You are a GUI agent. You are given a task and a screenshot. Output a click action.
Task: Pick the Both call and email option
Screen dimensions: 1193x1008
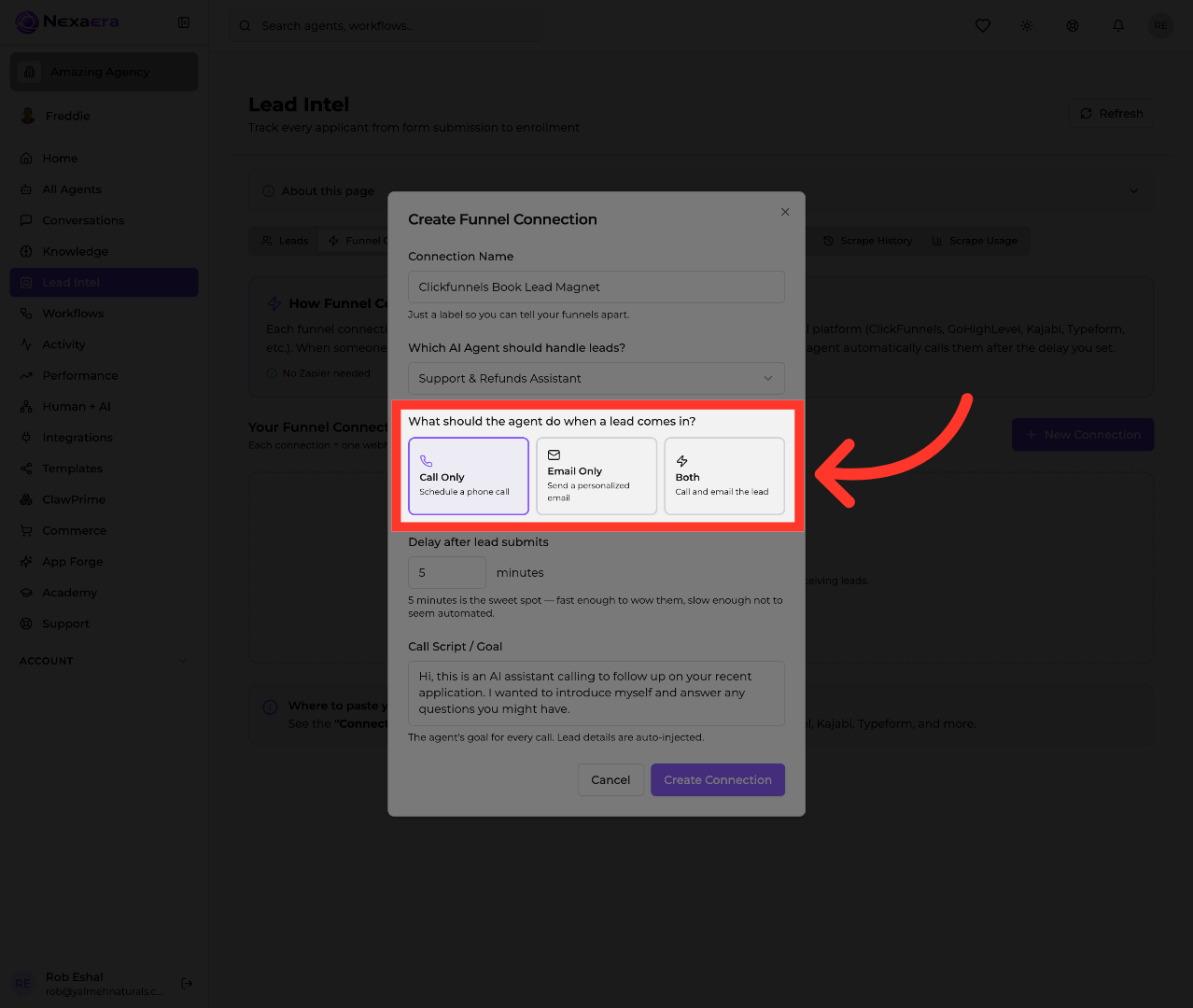tap(724, 476)
